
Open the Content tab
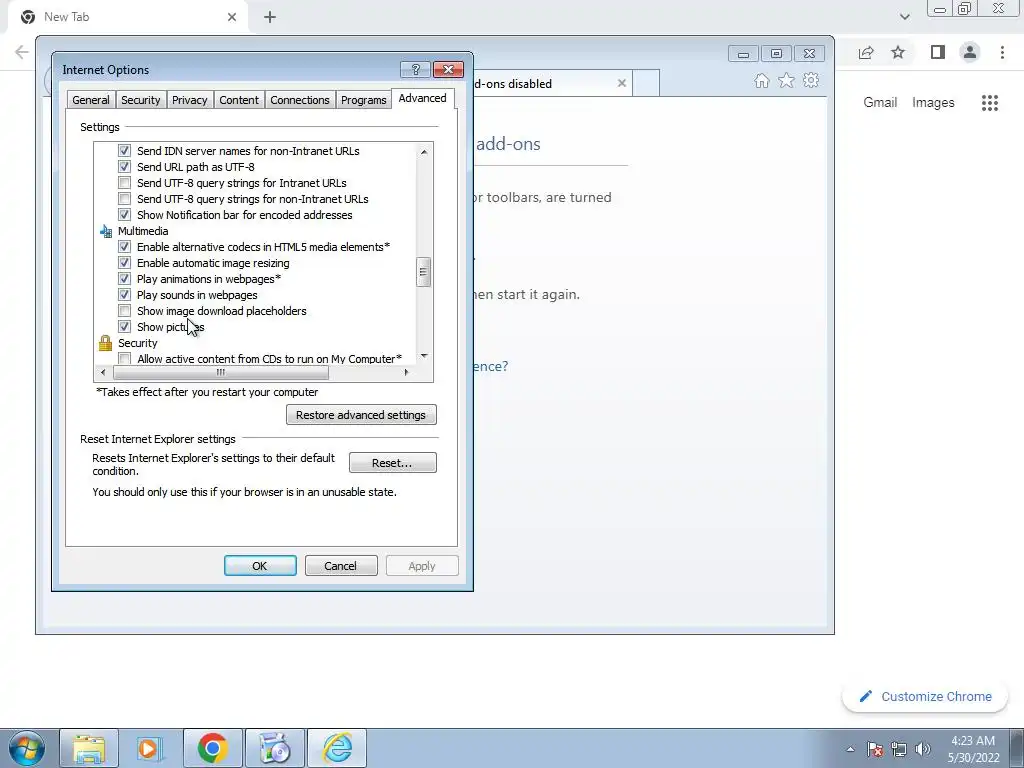(239, 100)
